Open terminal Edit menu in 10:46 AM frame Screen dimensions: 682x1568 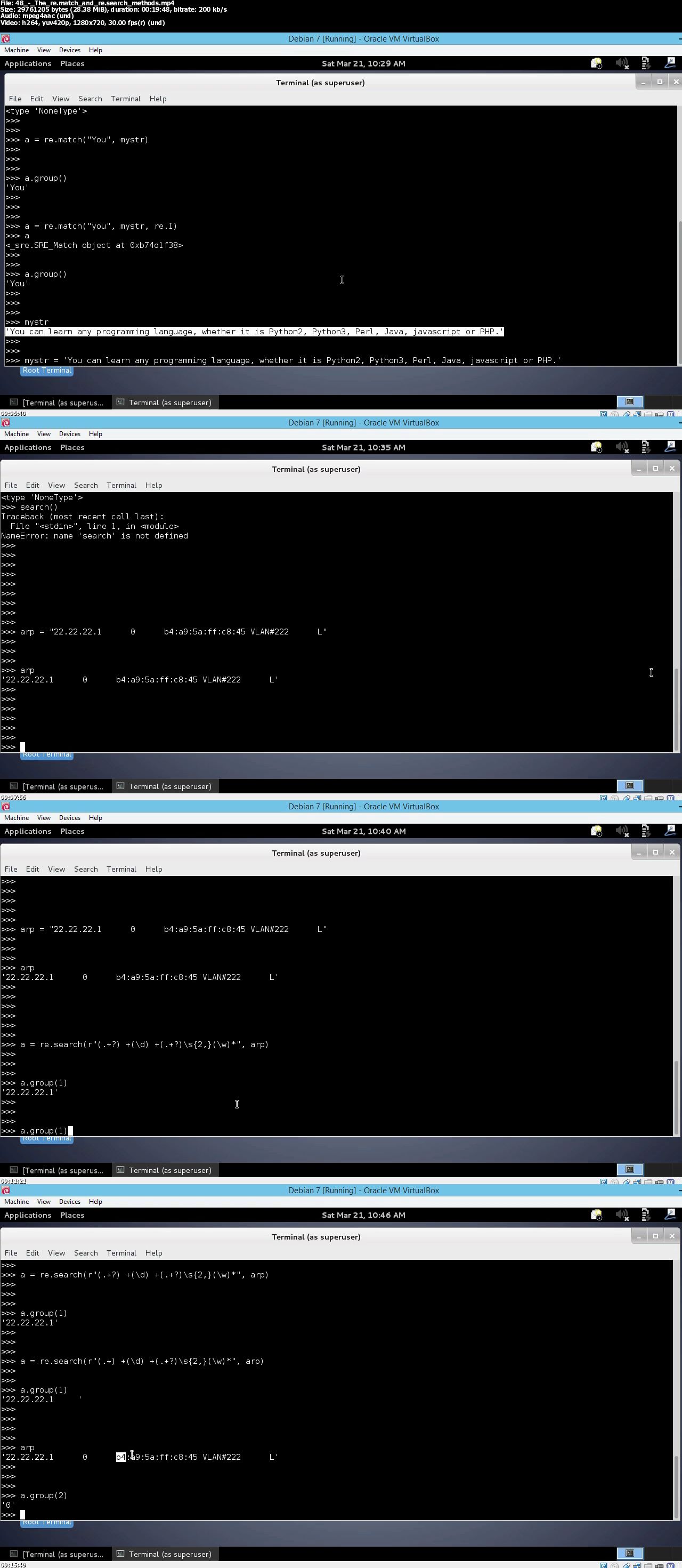33,1253
